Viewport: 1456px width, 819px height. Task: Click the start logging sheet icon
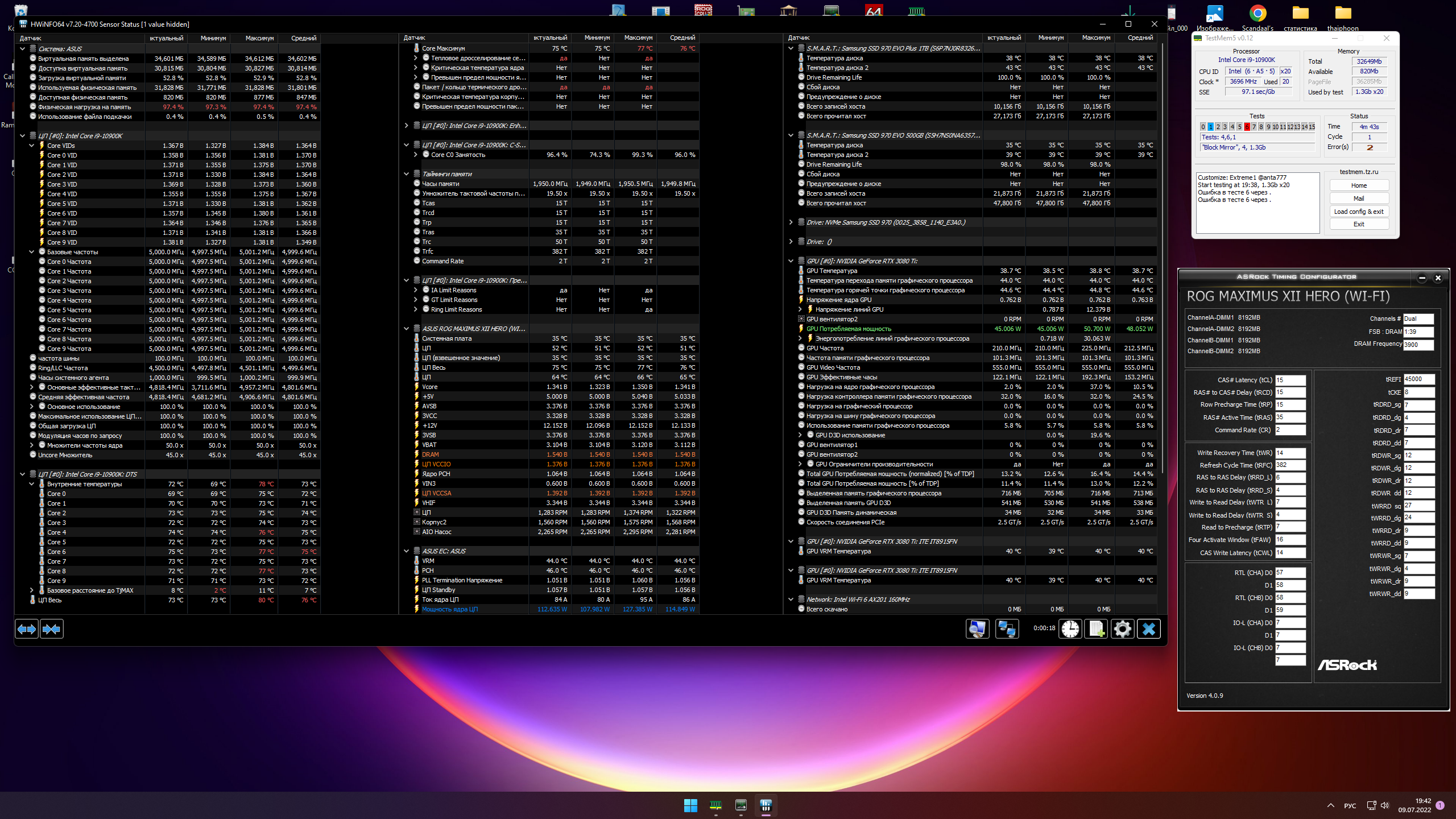pos(1096,629)
